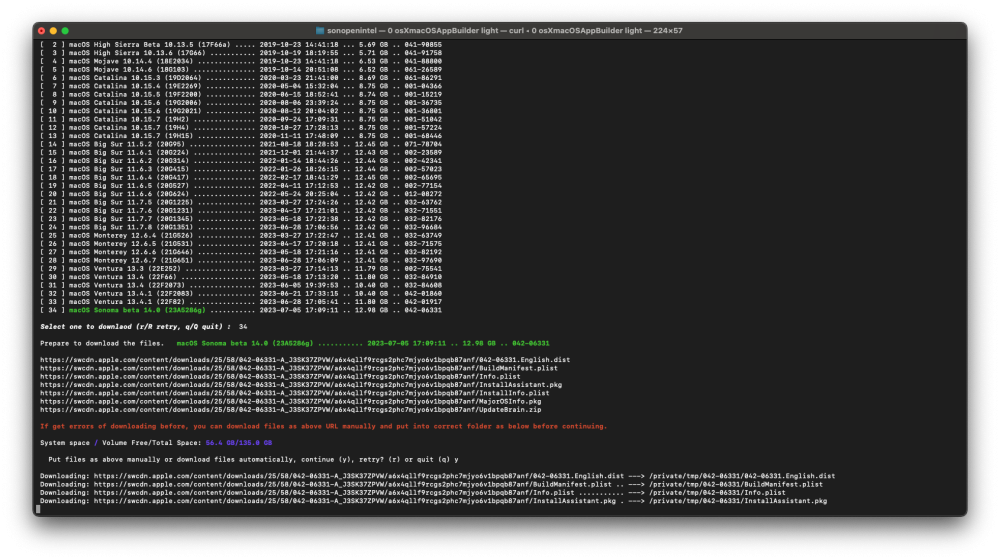Click the URL ending '042-06331.English.dist' in the list

(x=305, y=360)
